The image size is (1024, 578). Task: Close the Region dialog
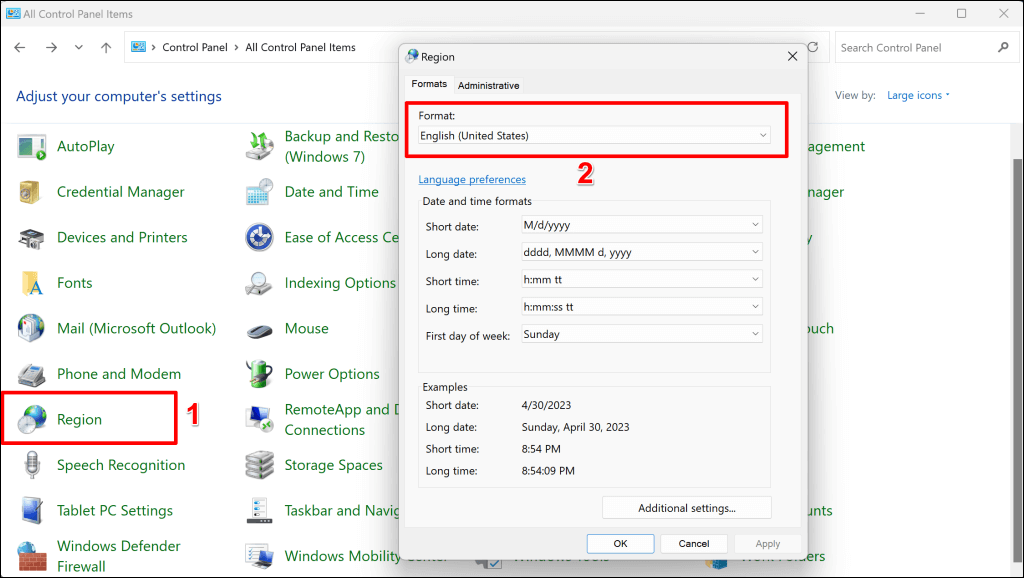click(792, 57)
